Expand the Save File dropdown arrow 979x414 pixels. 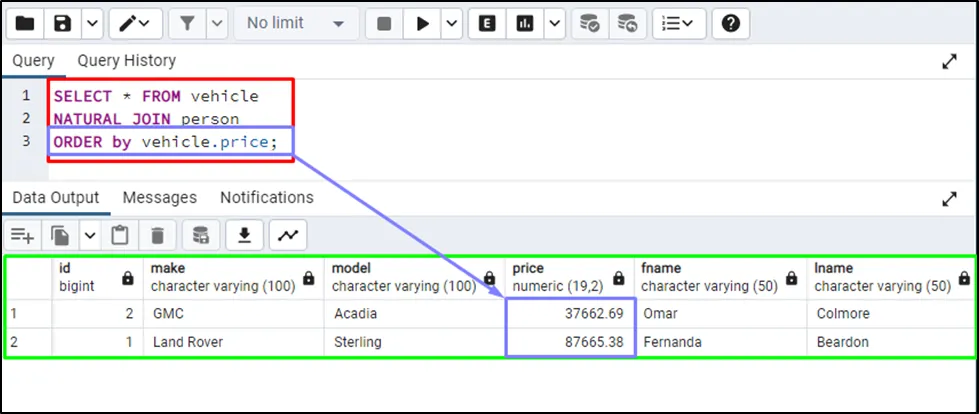[x=91, y=23]
